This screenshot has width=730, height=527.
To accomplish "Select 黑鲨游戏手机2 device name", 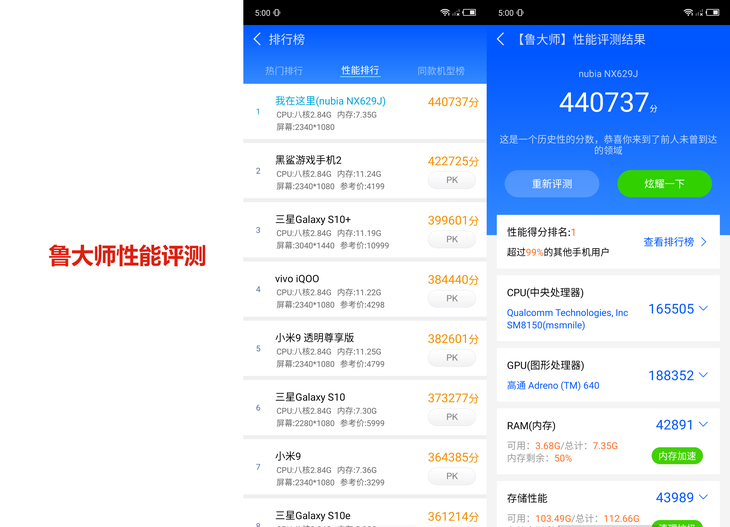I will click(308, 160).
